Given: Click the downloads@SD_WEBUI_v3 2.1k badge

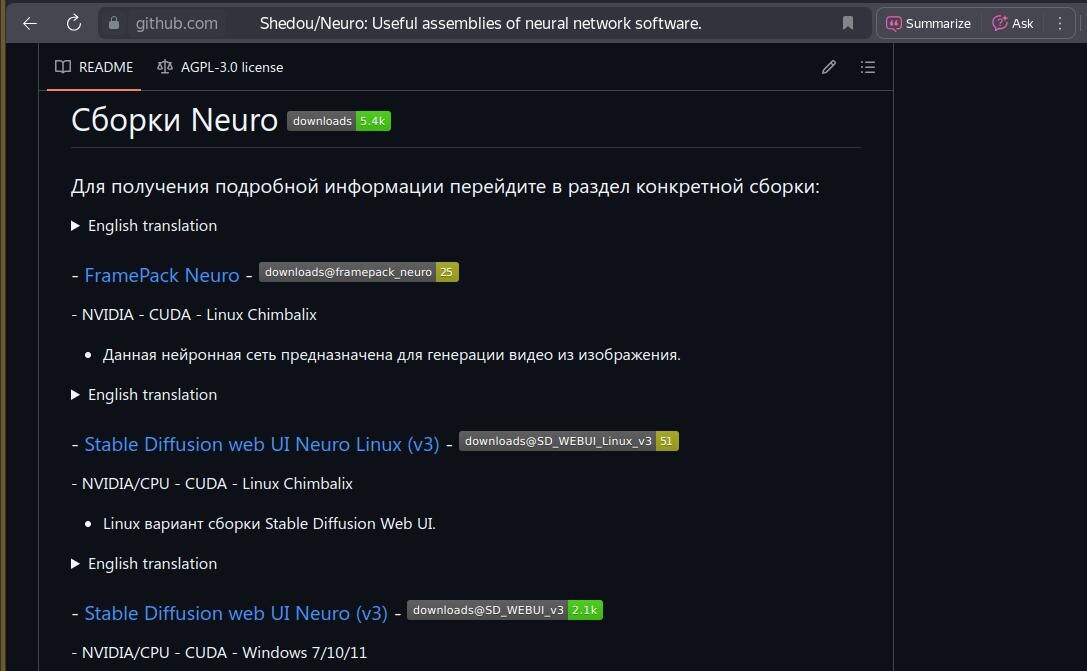Looking at the screenshot, I should (x=505, y=611).
